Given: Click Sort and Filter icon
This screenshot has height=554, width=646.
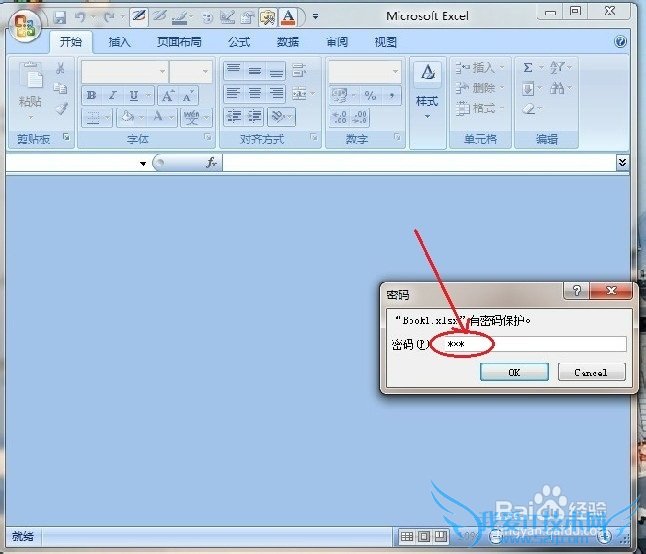Looking at the screenshot, I should coord(557,68).
